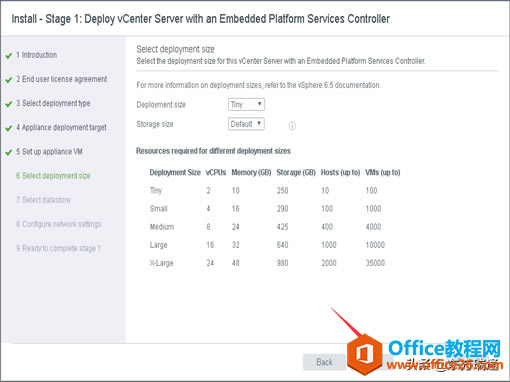
Task: Click the 10000 VMs value for Large
Action: pos(375,245)
